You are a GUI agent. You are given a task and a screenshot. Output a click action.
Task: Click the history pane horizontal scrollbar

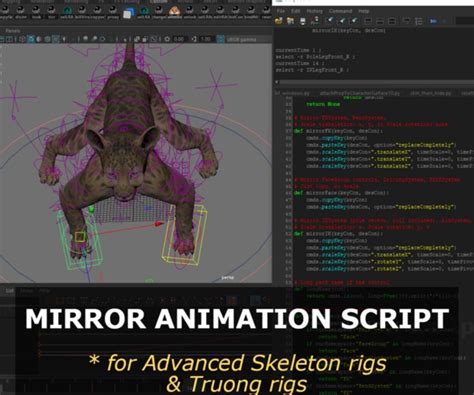376,82
